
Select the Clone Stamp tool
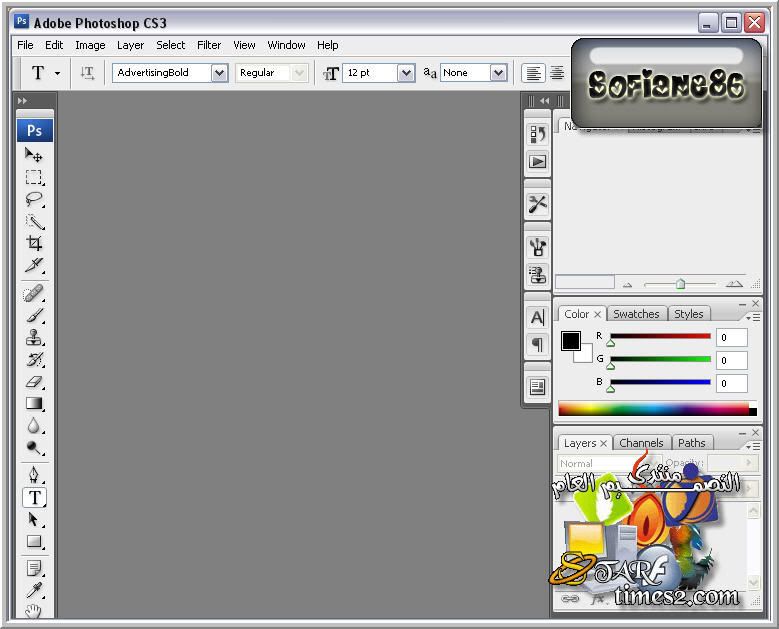coord(34,337)
